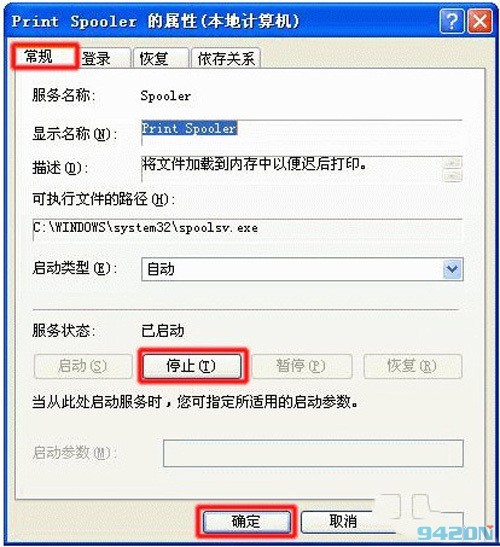Screen dimensions: 500x547
Task: Click the disabled 启动(S) button
Action: (83, 366)
